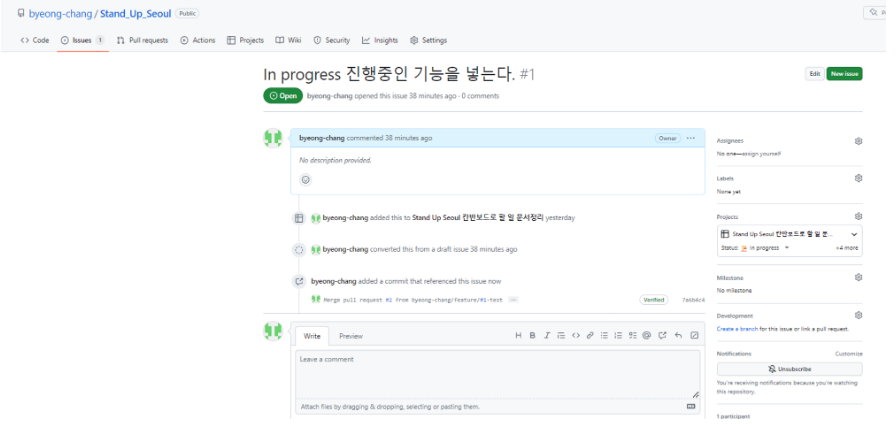Viewport: 896px width, 426px height.
Task: Mention a user with the @ icon
Action: tap(646, 336)
